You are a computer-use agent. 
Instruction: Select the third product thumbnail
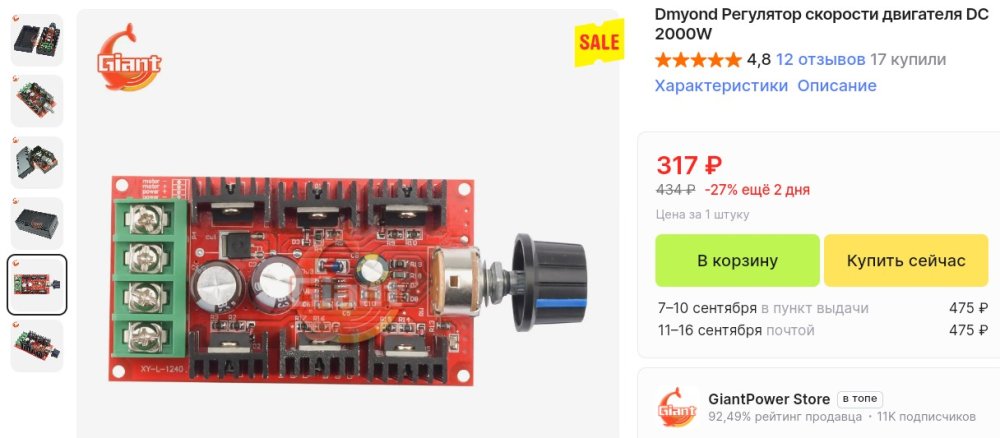click(x=37, y=162)
